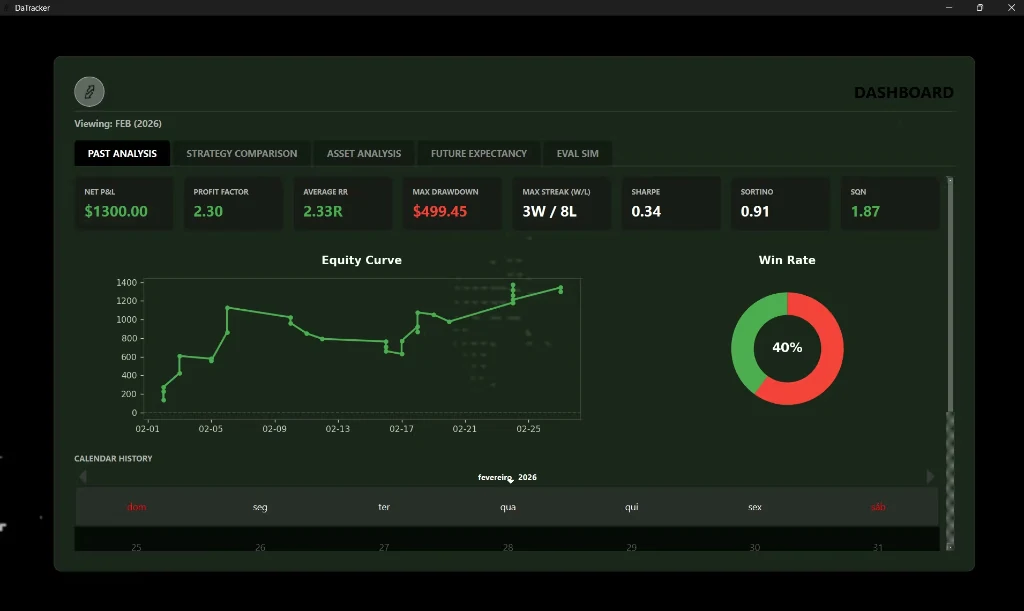Click the Sharpe ratio card
1024x611 pixels.
pos(671,203)
